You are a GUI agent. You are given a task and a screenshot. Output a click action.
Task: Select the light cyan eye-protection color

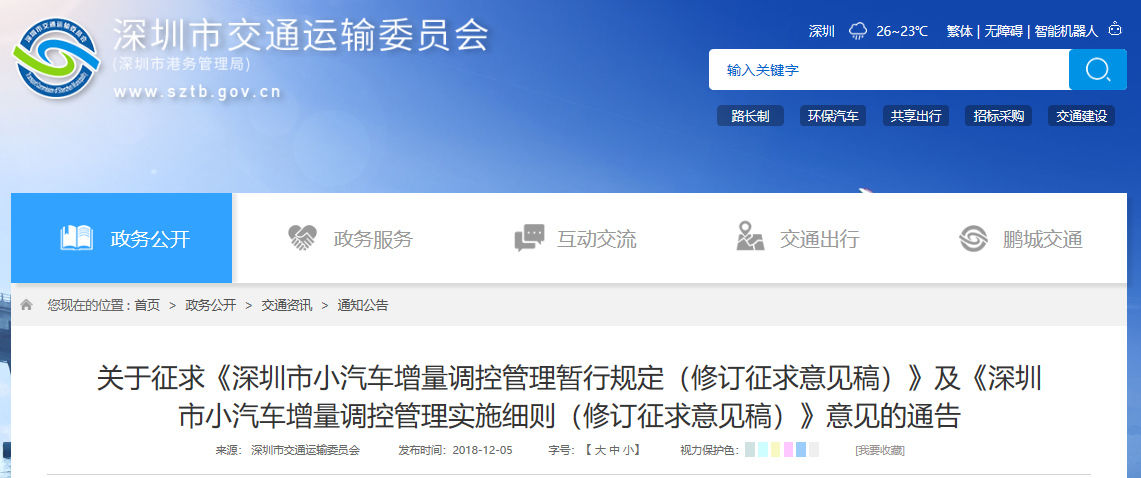(763, 450)
